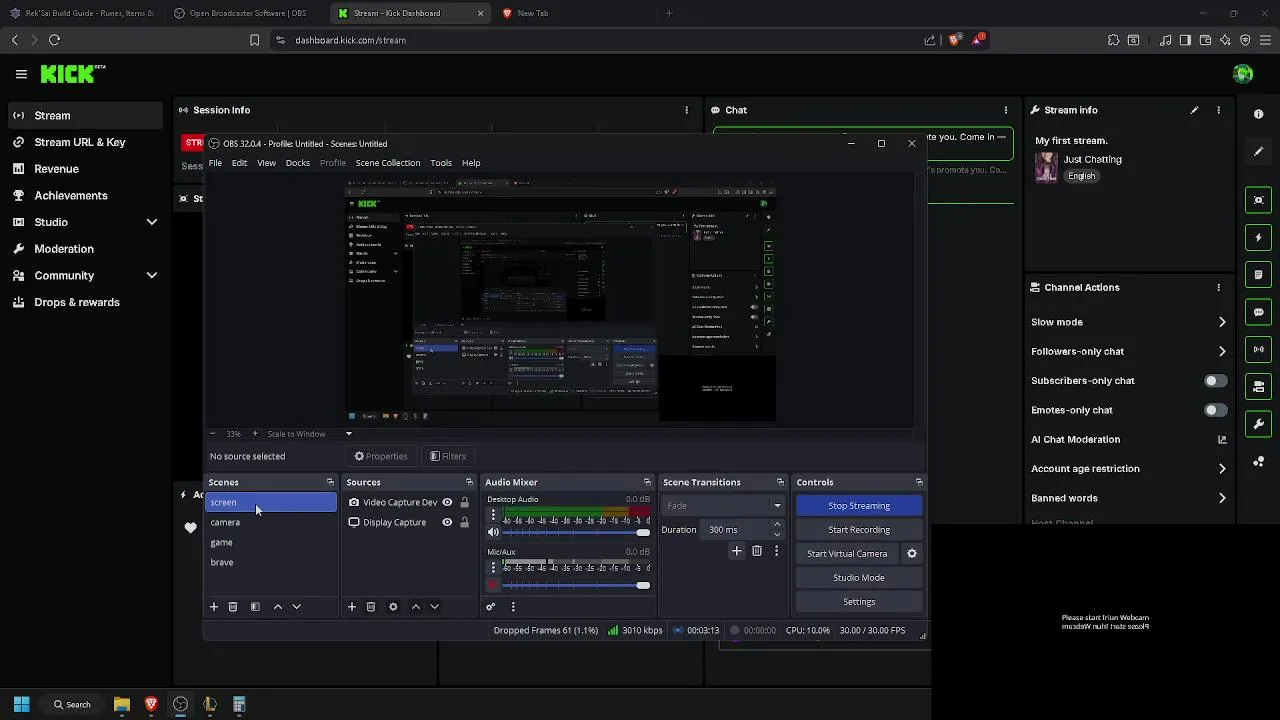
Task: Click Studio Mode button
Action: [x=859, y=578]
